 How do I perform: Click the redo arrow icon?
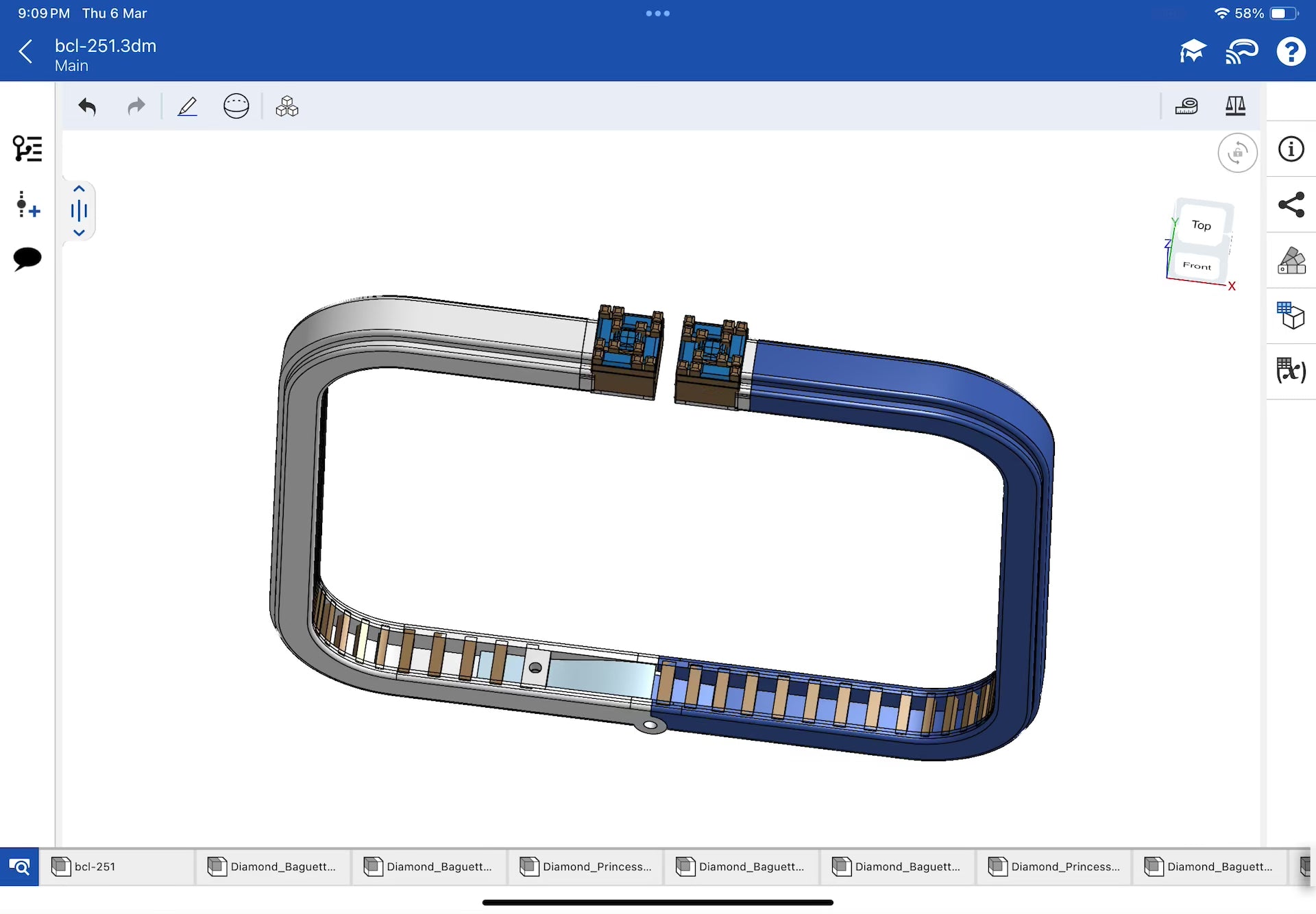point(136,107)
